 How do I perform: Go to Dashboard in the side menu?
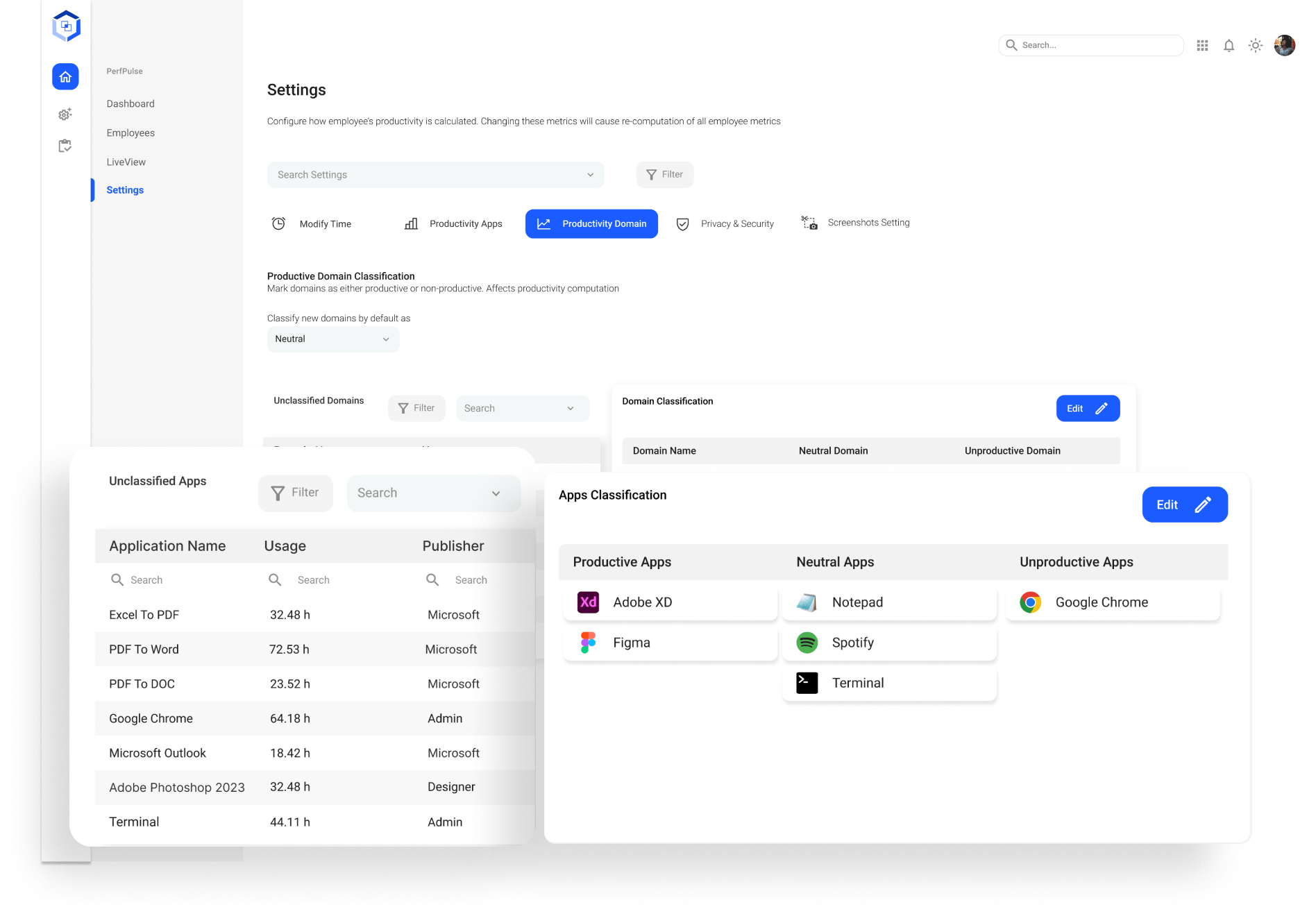(130, 103)
